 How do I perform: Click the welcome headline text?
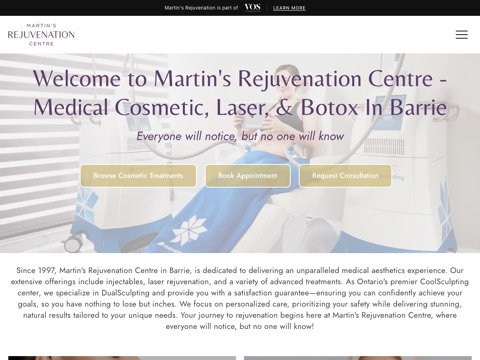click(x=240, y=93)
